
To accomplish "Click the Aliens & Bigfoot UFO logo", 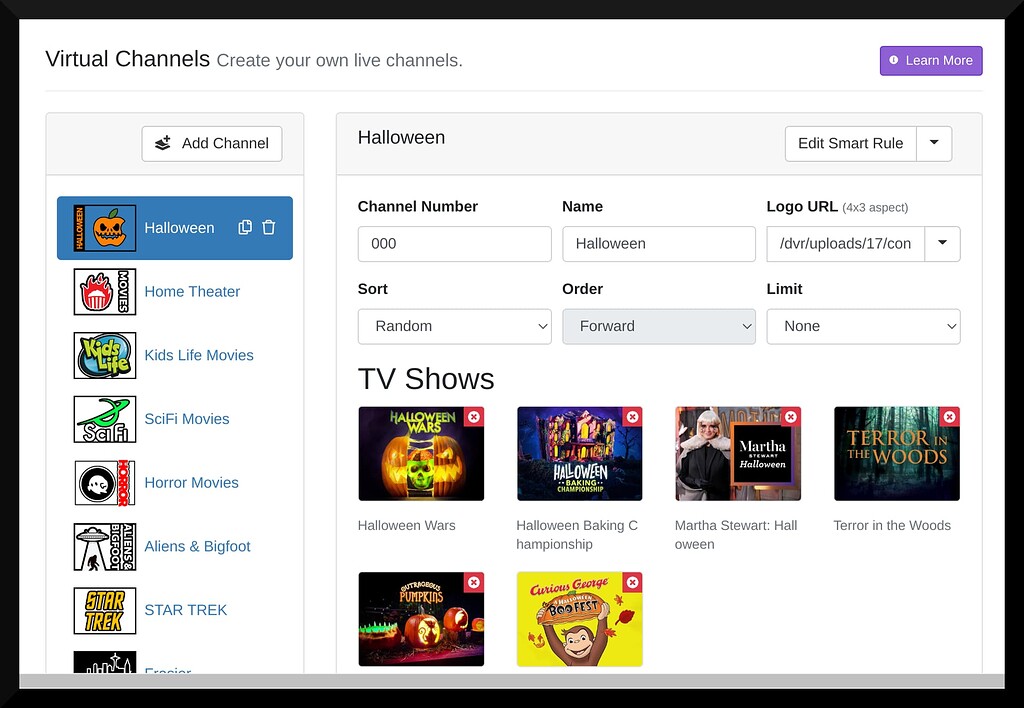I will pyautogui.click(x=104, y=546).
